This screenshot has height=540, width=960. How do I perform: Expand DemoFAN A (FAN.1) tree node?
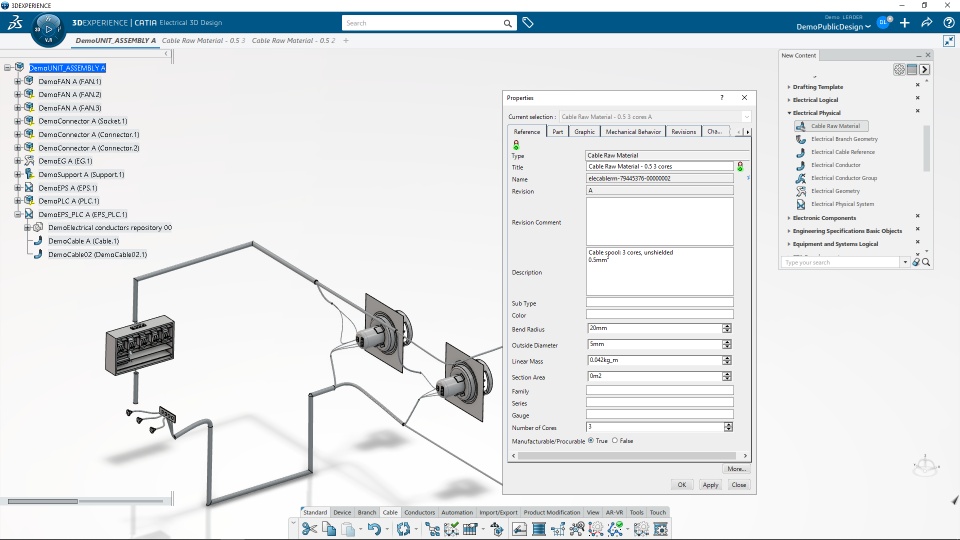pyautogui.click(x=18, y=81)
